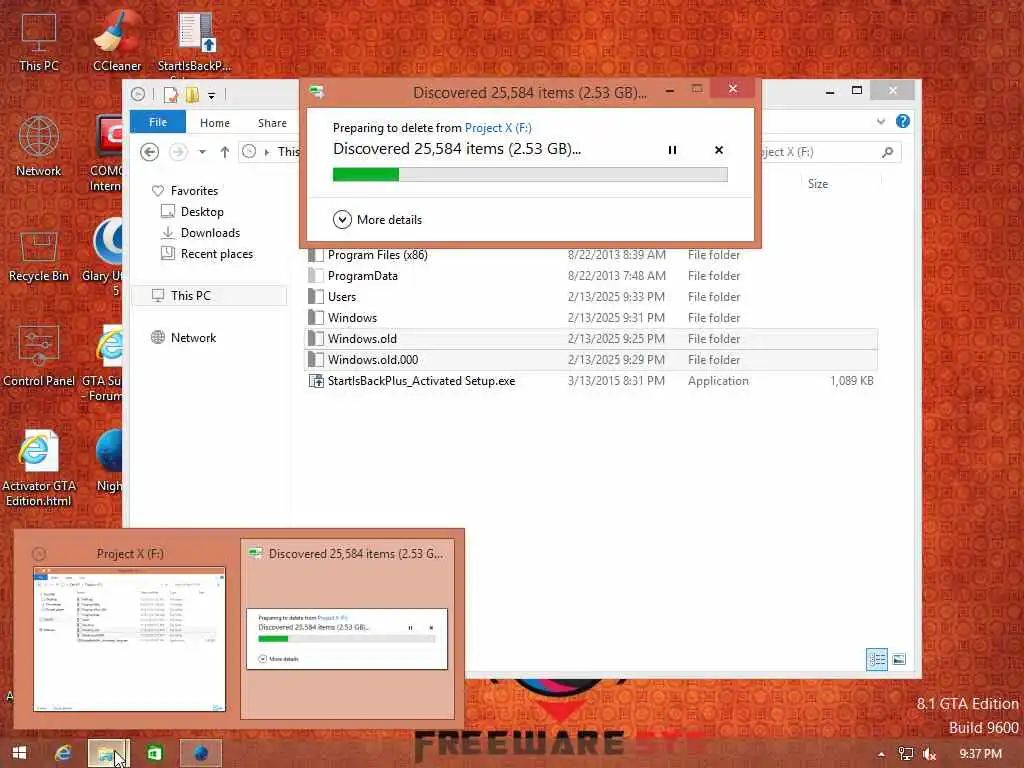This screenshot has width=1024, height=768.
Task: Click network tray icon
Action: 906,754
